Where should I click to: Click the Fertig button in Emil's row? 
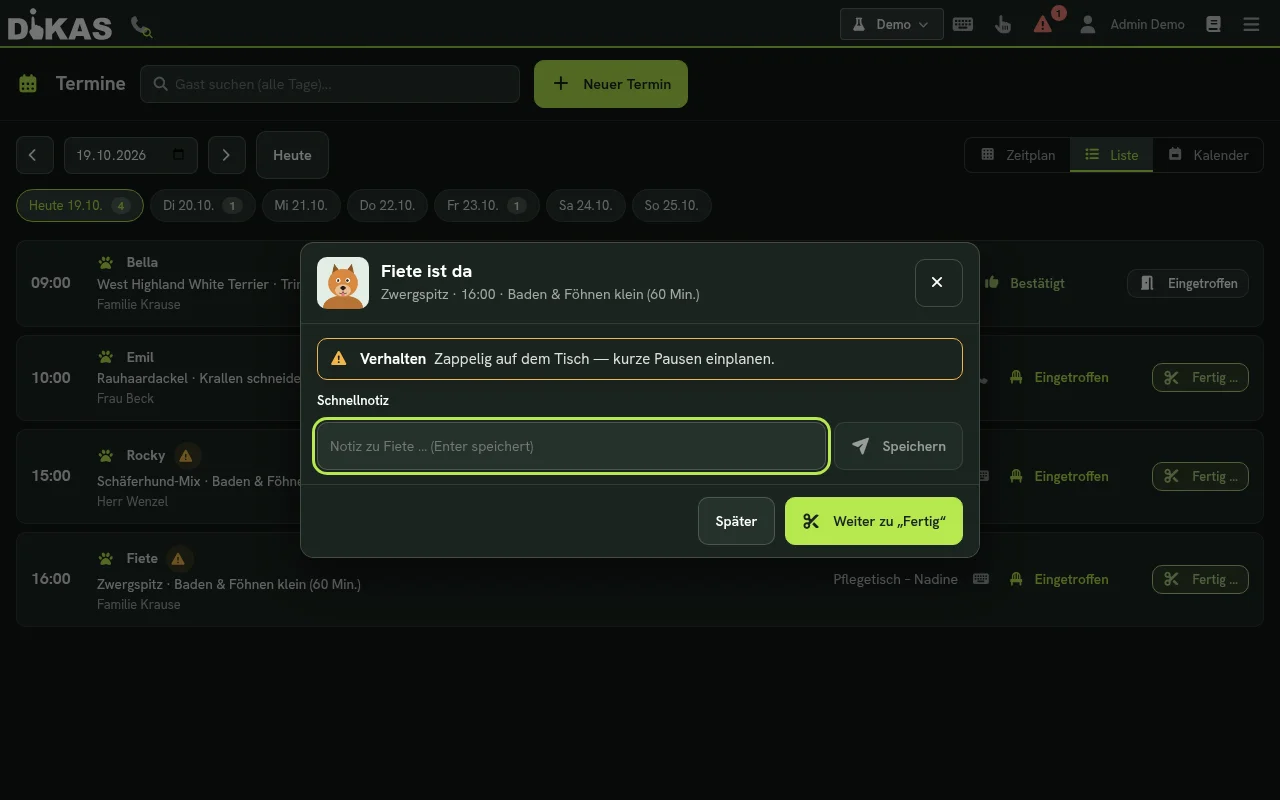point(1200,377)
